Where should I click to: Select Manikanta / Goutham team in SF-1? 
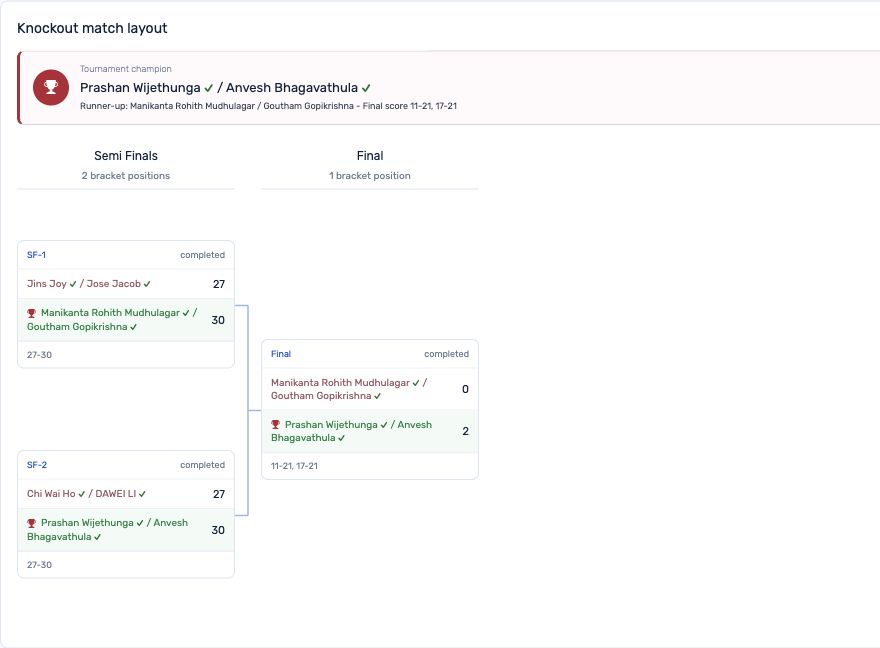(112, 320)
